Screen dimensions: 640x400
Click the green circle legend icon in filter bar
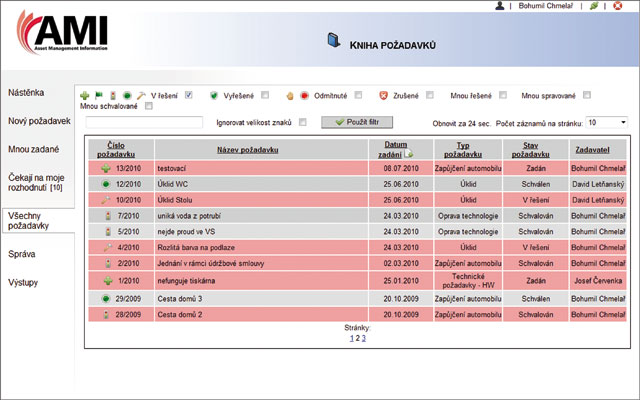pyautogui.click(x=127, y=96)
